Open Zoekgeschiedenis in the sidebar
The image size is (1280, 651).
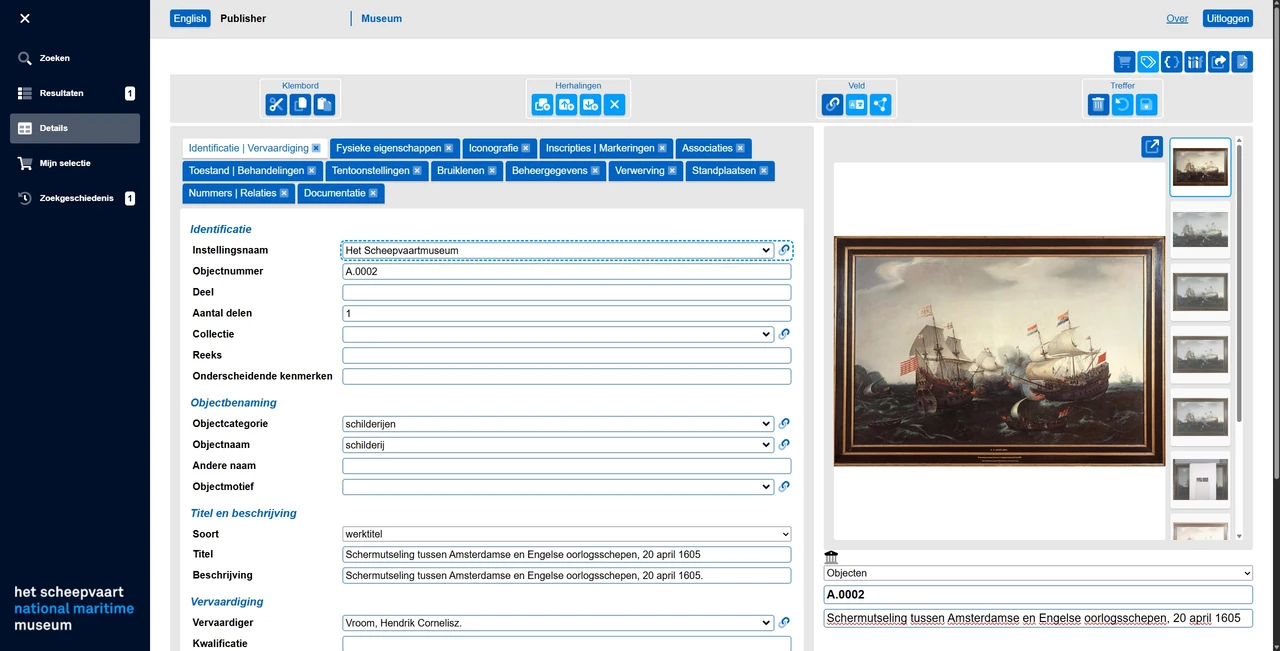coord(76,198)
